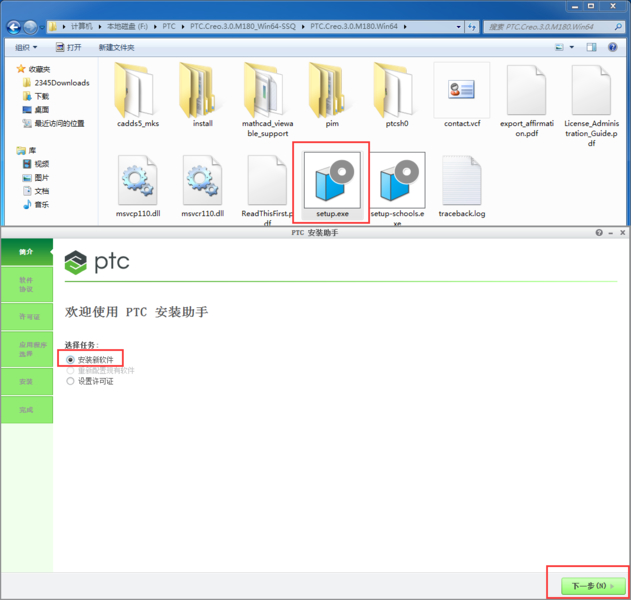Click the help icon in PTC installer title bar
The image size is (631, 600).
click(599, 233)
